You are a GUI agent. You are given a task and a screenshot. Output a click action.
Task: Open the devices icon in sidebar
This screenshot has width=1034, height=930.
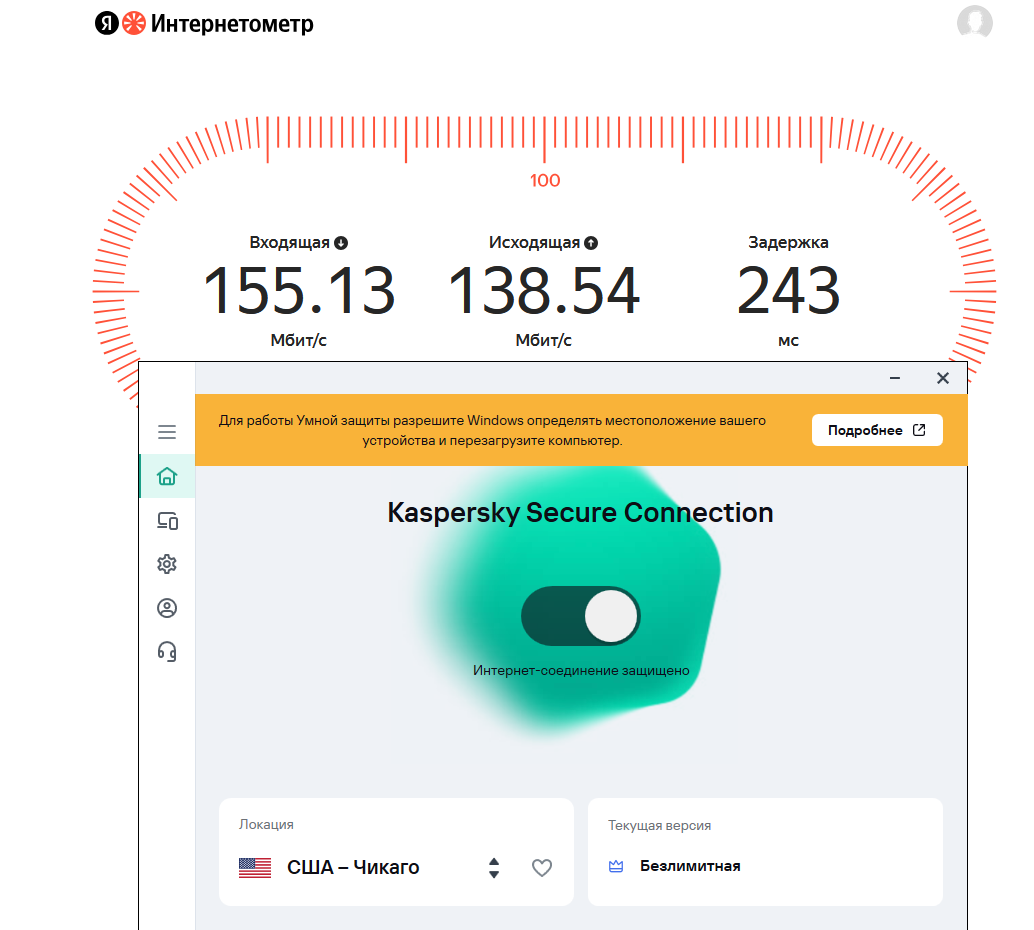click(x=167, y=521)
